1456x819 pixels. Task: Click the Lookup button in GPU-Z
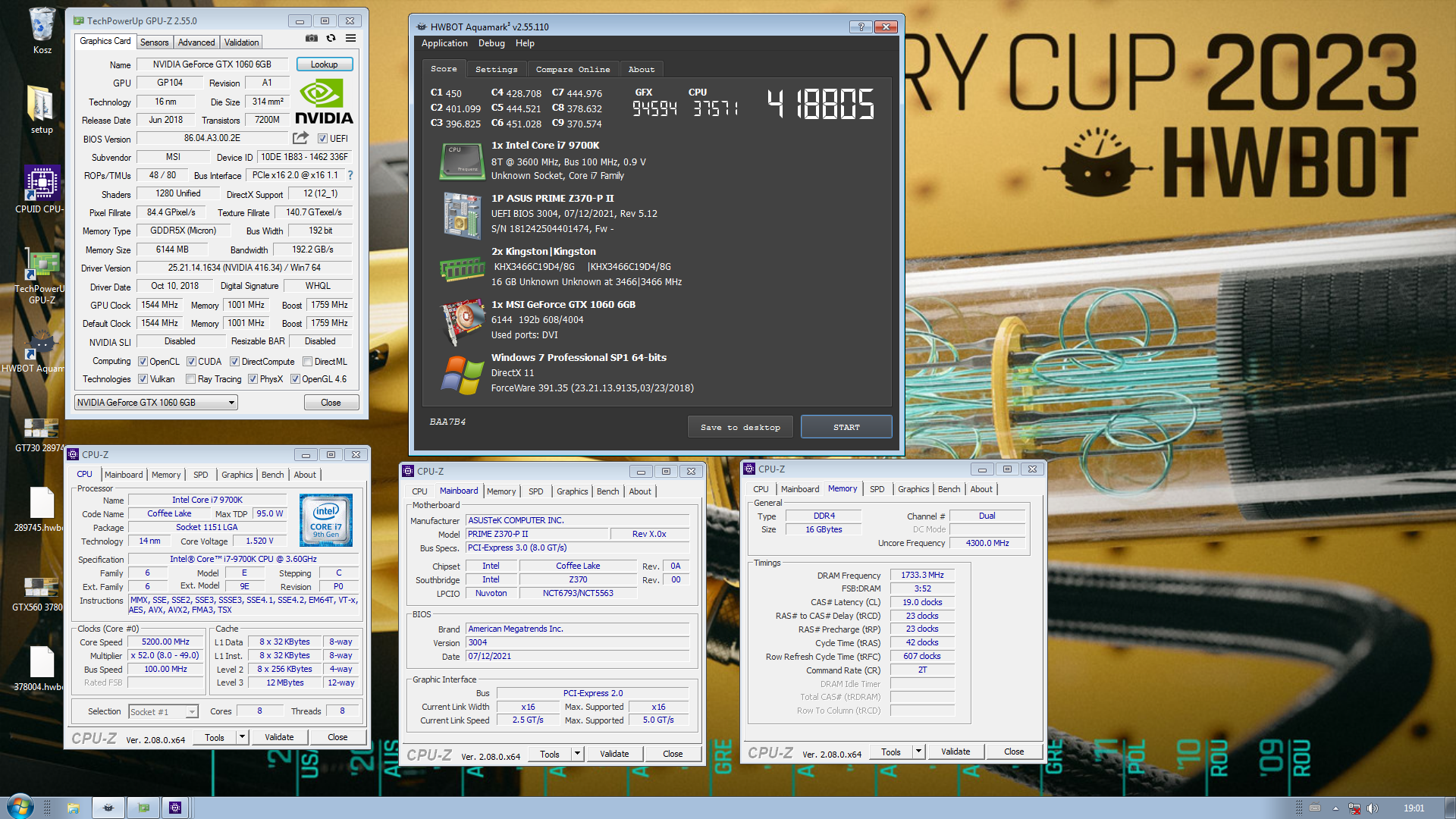[x=324, y=64]
